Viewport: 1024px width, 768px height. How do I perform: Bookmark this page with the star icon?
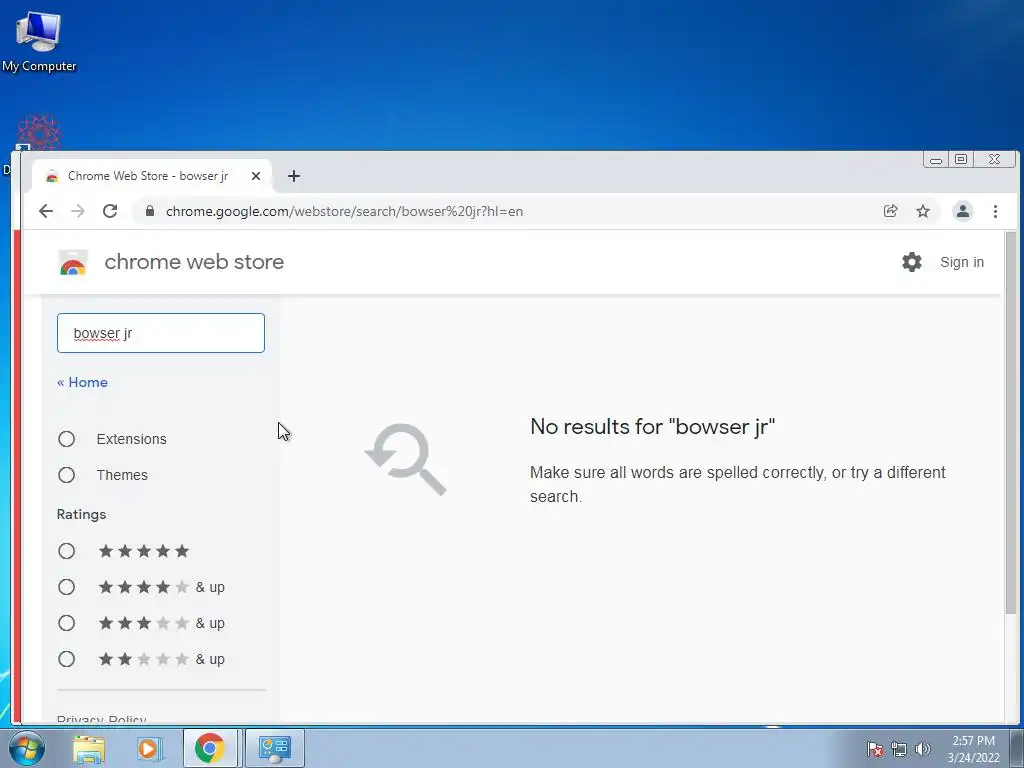point(922,211)
